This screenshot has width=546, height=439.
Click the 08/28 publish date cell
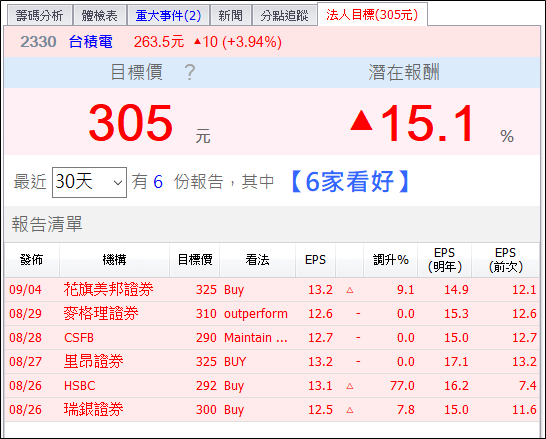(25, 338)
